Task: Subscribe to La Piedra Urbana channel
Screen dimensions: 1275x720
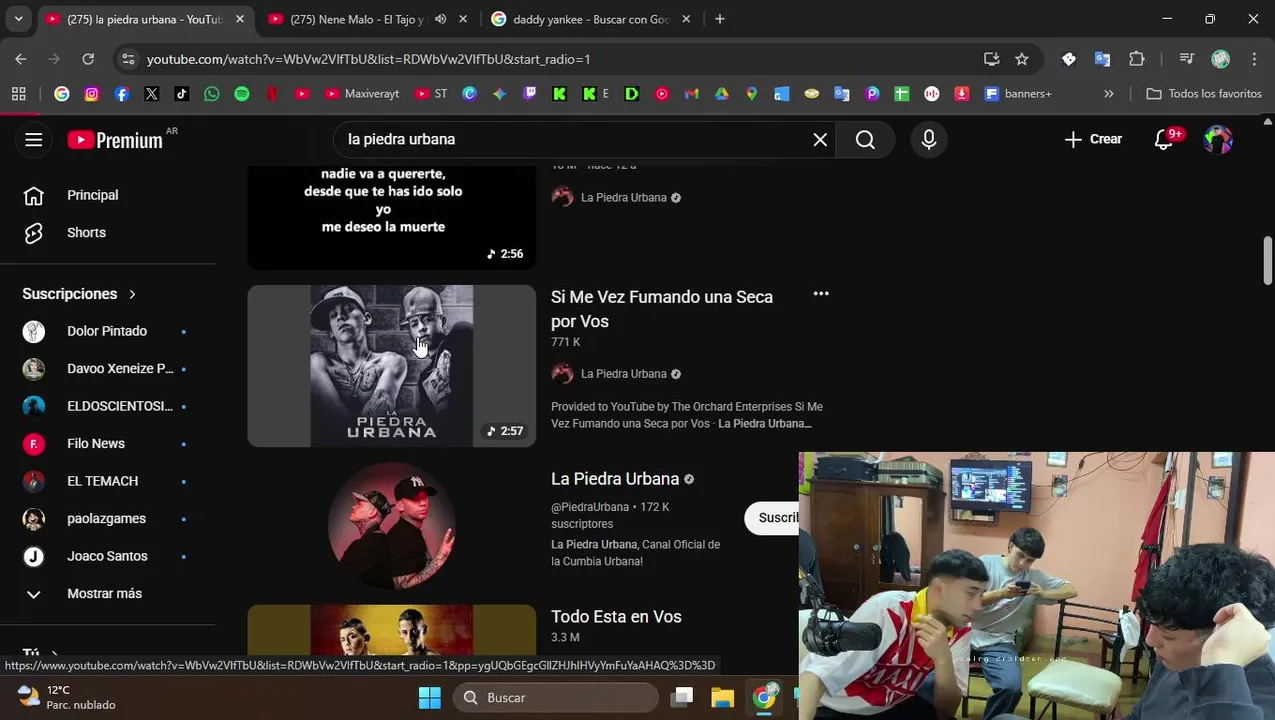Action: pyautogui.click(x=772, y=518)
